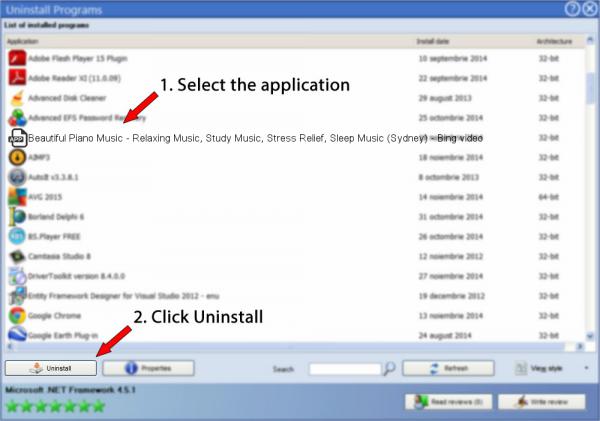600x421 pixels.
Task: Select 'Borland Delphi 6' row text
Action: tap(56, 217)
